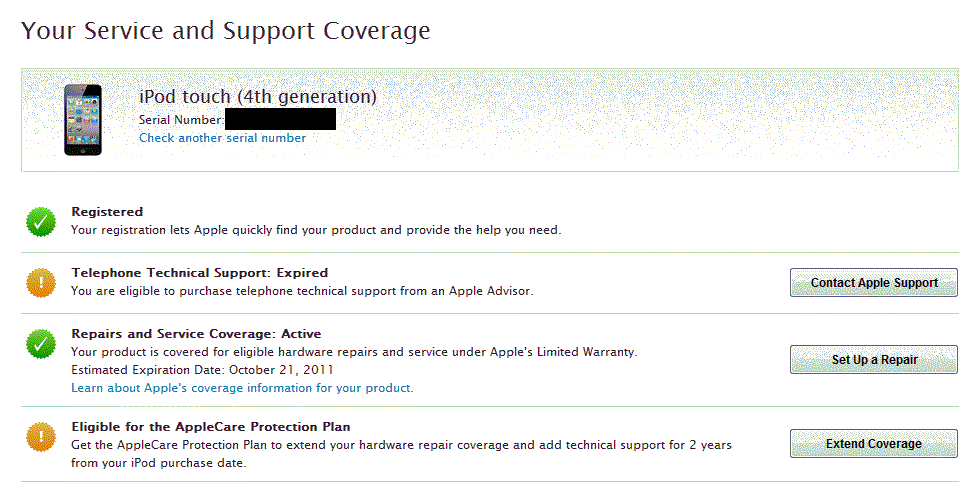Viewport: 969px width, 492px height.
Task: Open the Learn about Apple's coverage information link
Action: click(241, 388)
